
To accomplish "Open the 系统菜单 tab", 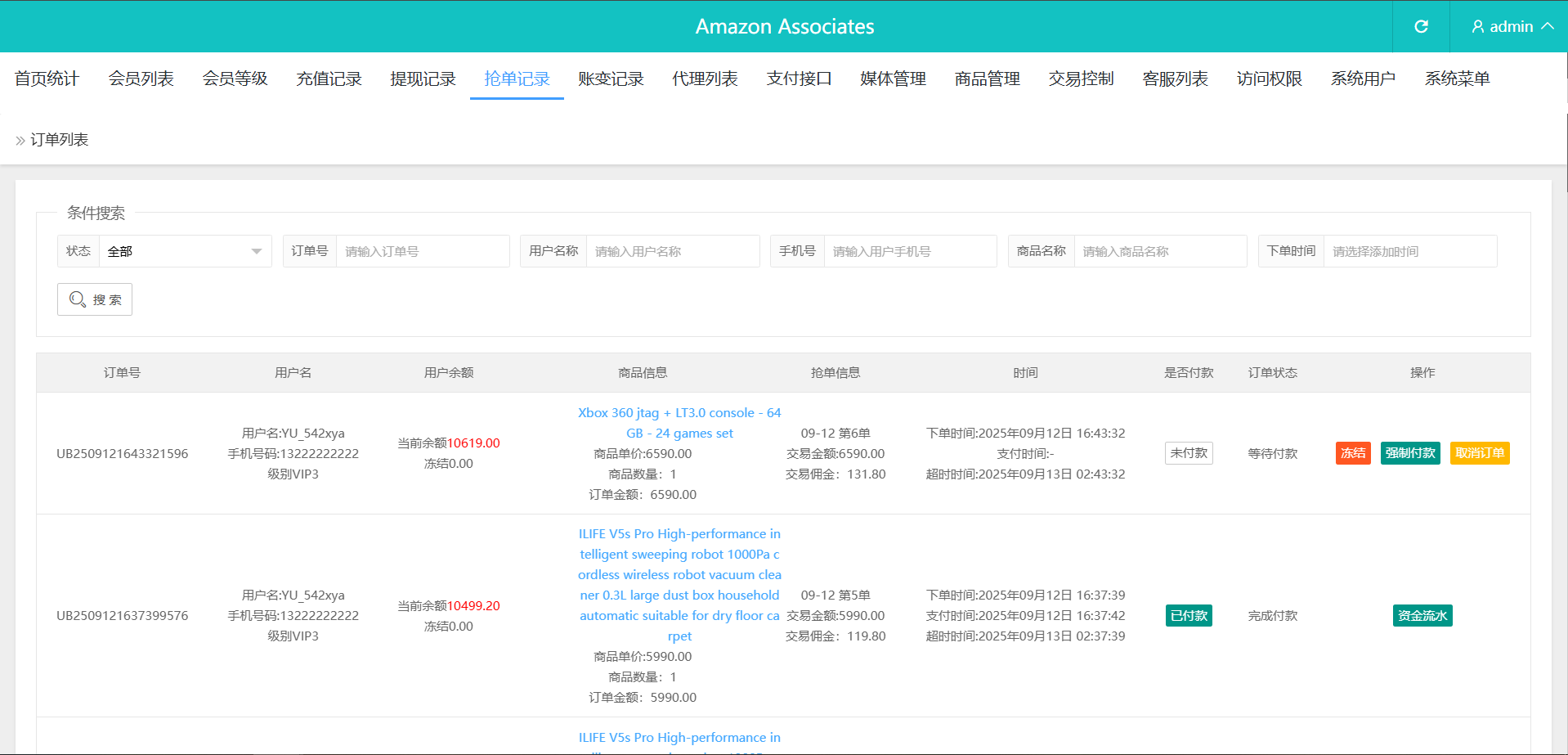I will pyautogui.click(x=1457, y=79).
